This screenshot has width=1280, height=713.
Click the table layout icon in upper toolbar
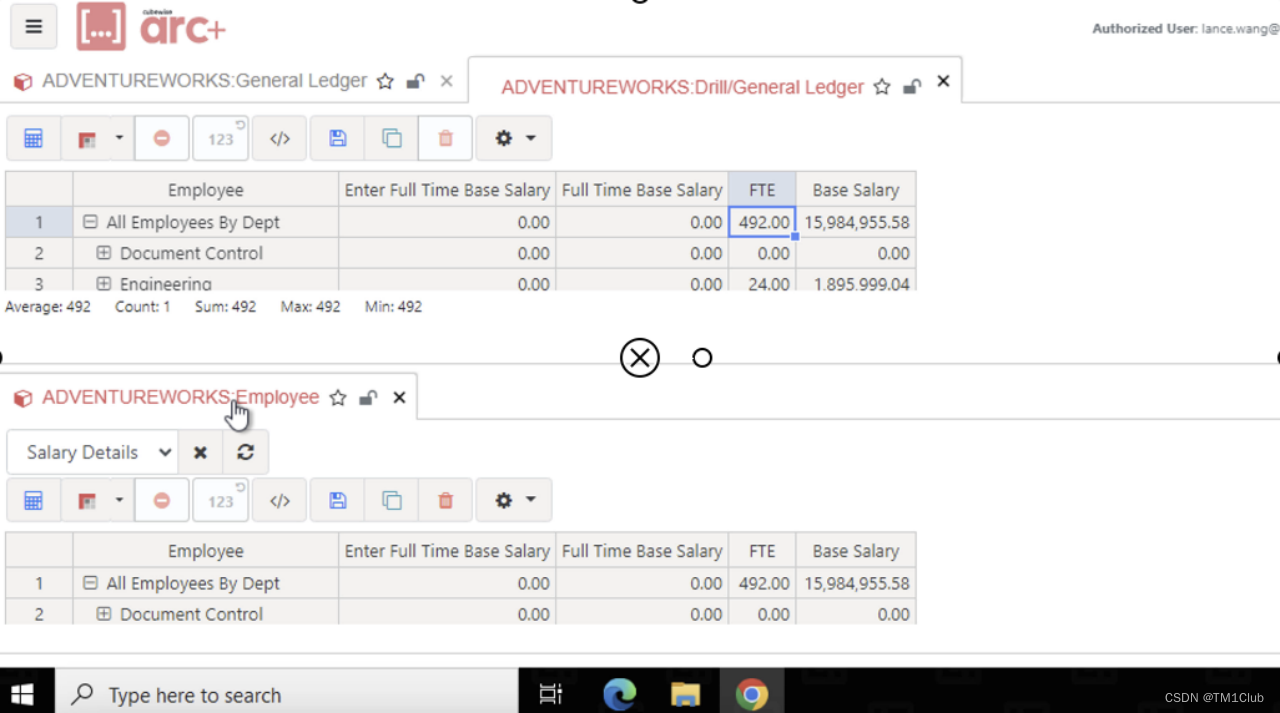coord(87,139)
